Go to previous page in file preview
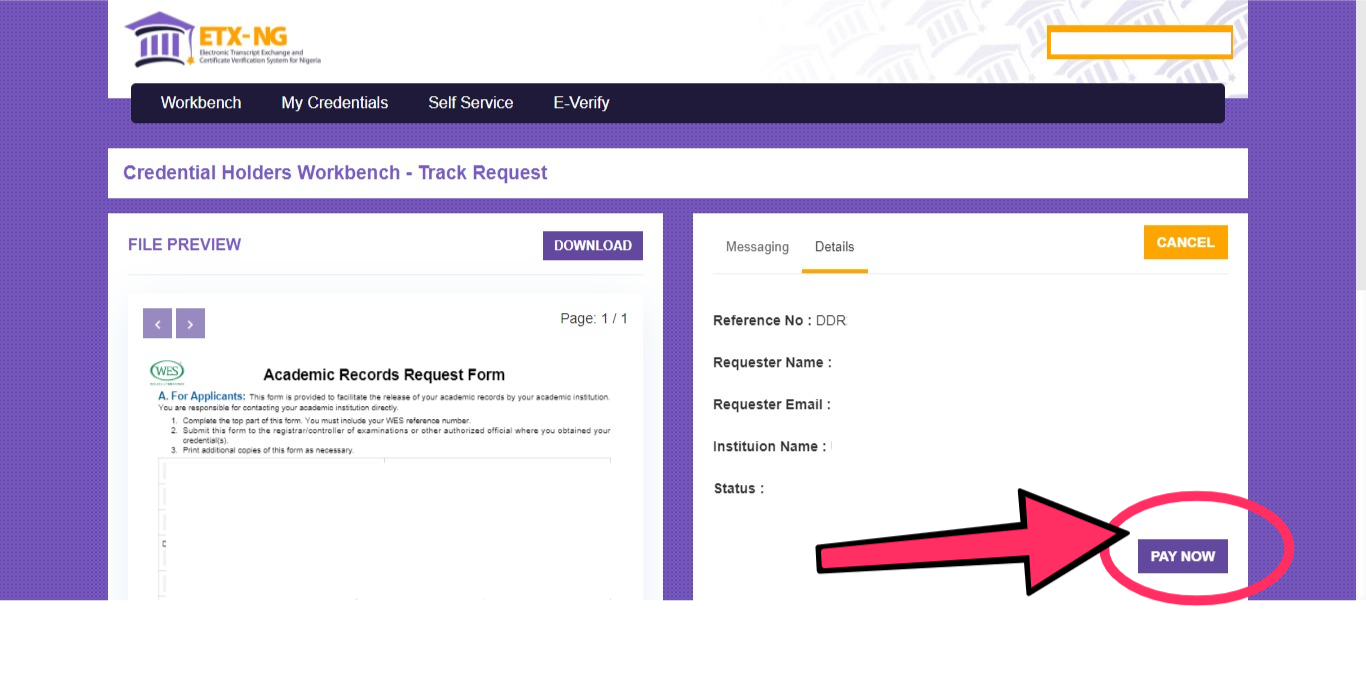The image size is (1366, 689). tap(158, 323)
